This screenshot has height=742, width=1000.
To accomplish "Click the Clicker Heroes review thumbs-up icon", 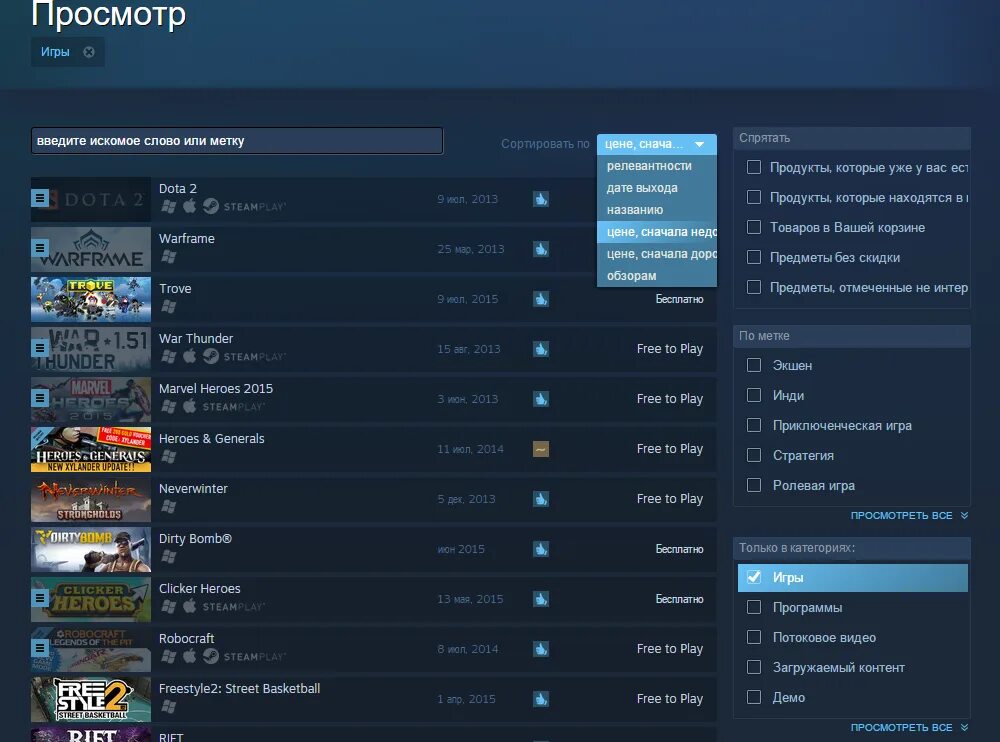I will (x=541, y=599).
